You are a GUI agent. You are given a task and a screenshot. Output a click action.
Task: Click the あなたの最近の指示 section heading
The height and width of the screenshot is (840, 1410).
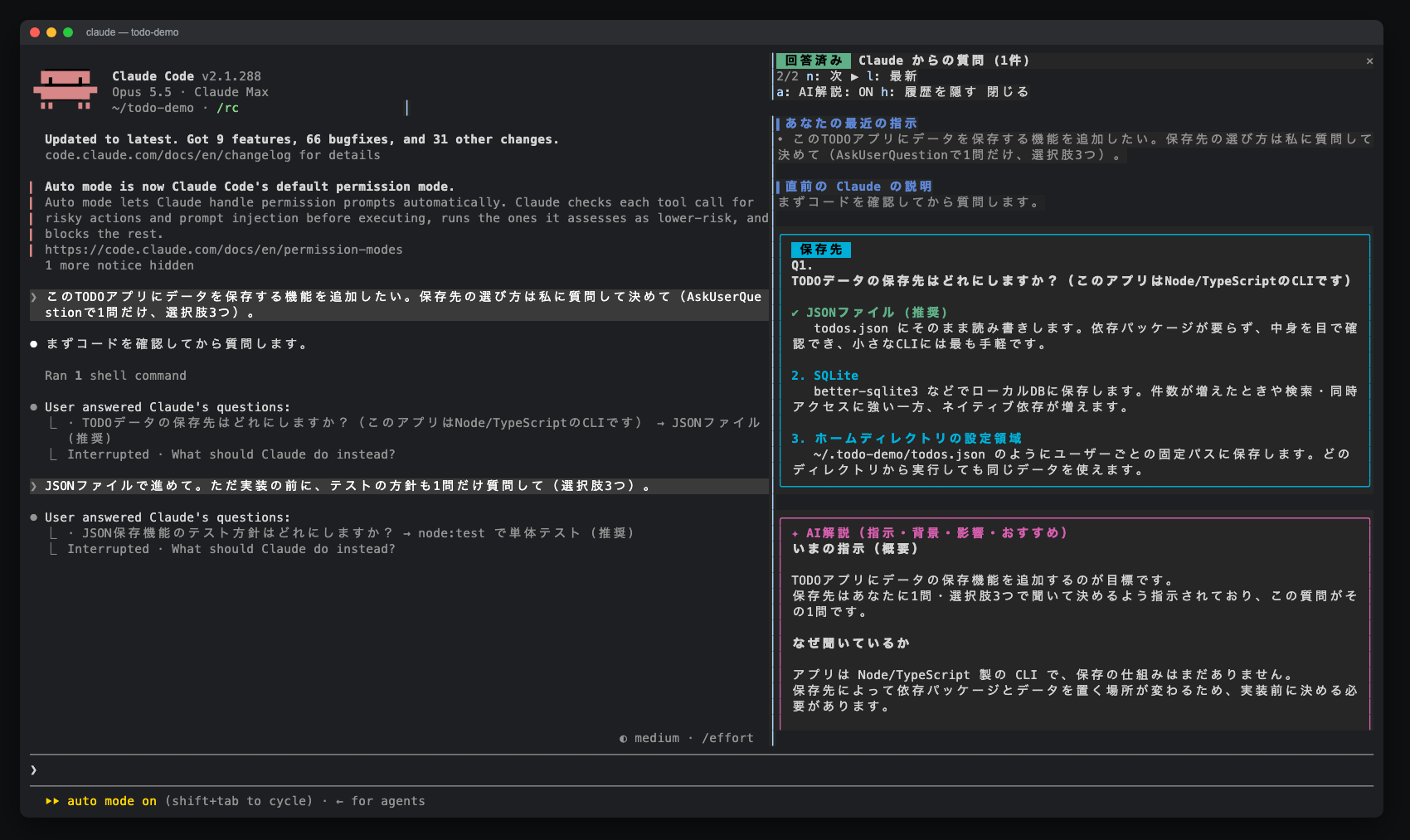click(x=851, y=124)
